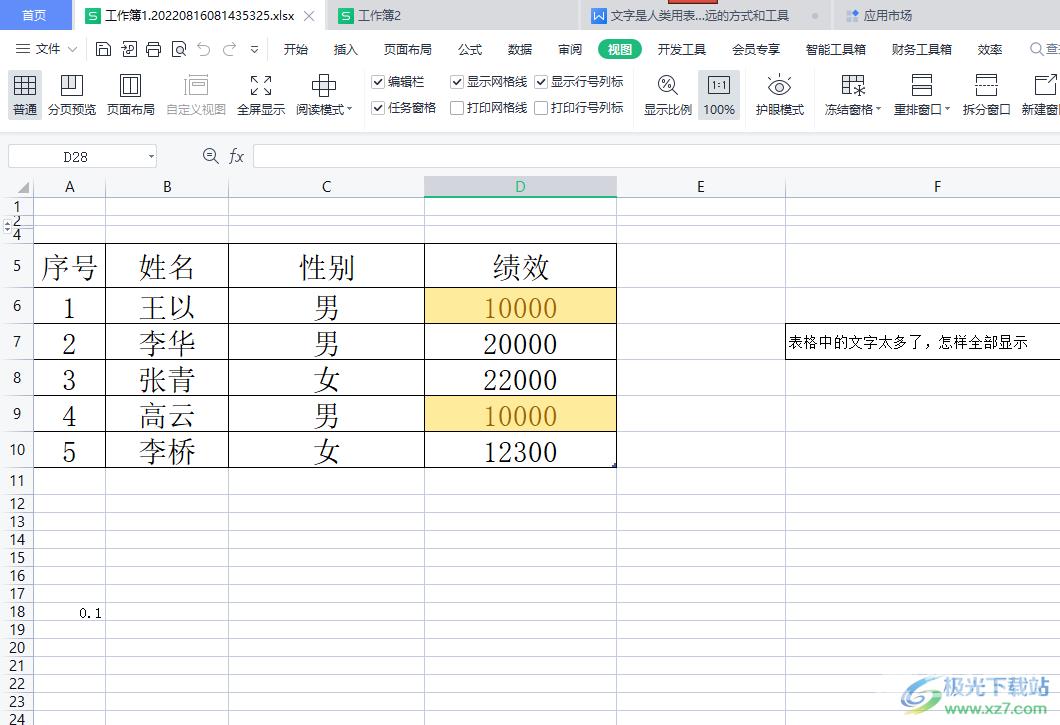Click 新建窗口 new window icon

pyautogui.click(x=1040, y=95)
